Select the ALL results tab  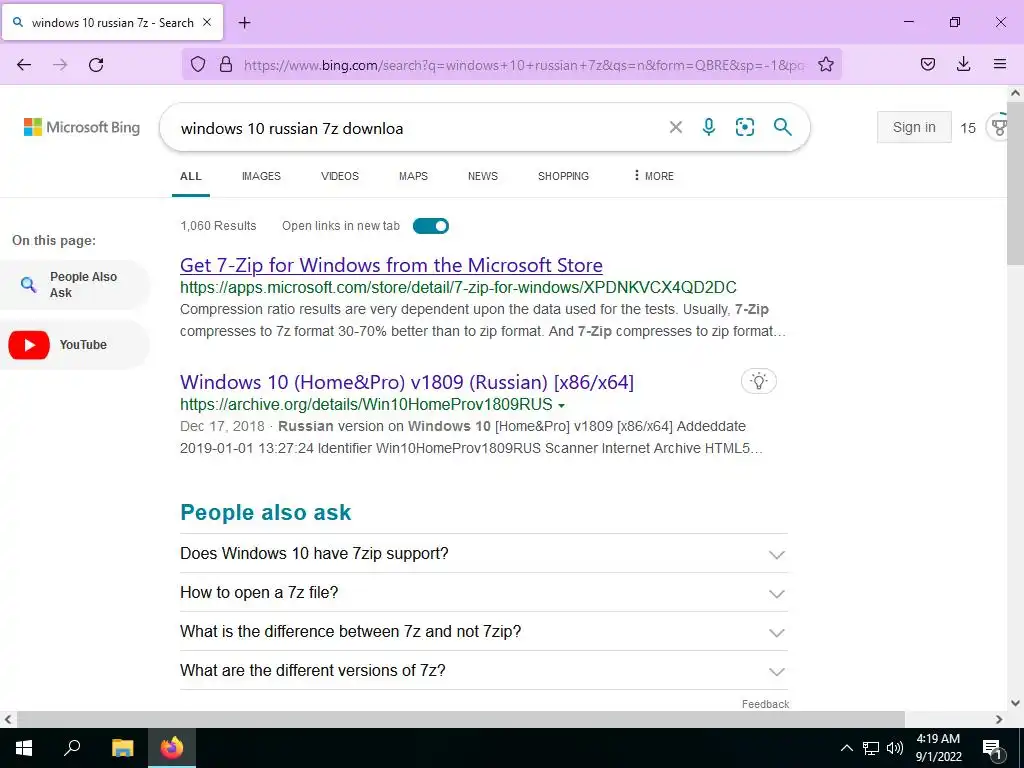pyautogui.click(x=191, y=176)
